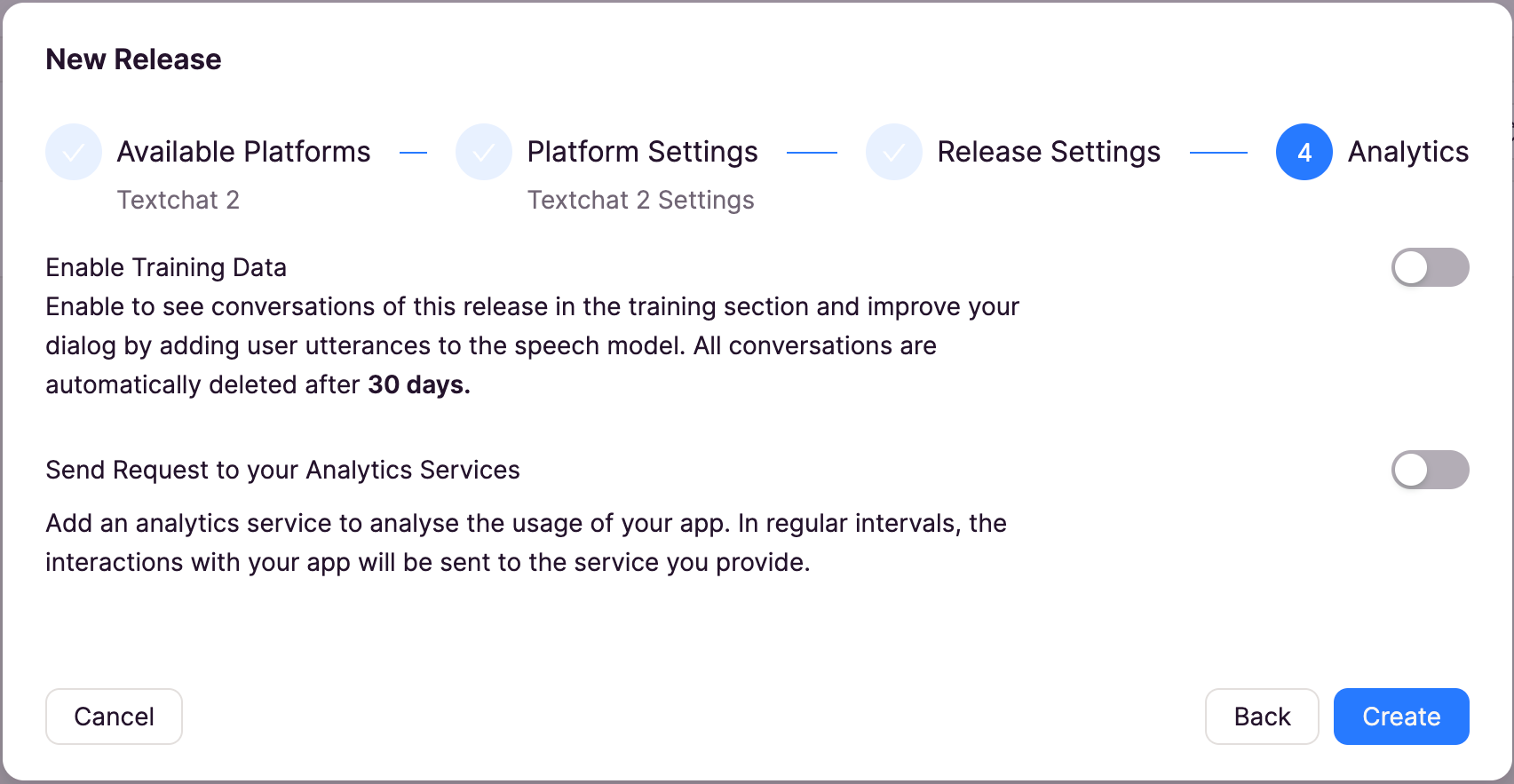
Task: Click the Platform Settings checkmark circle
Action: [484, 152]
